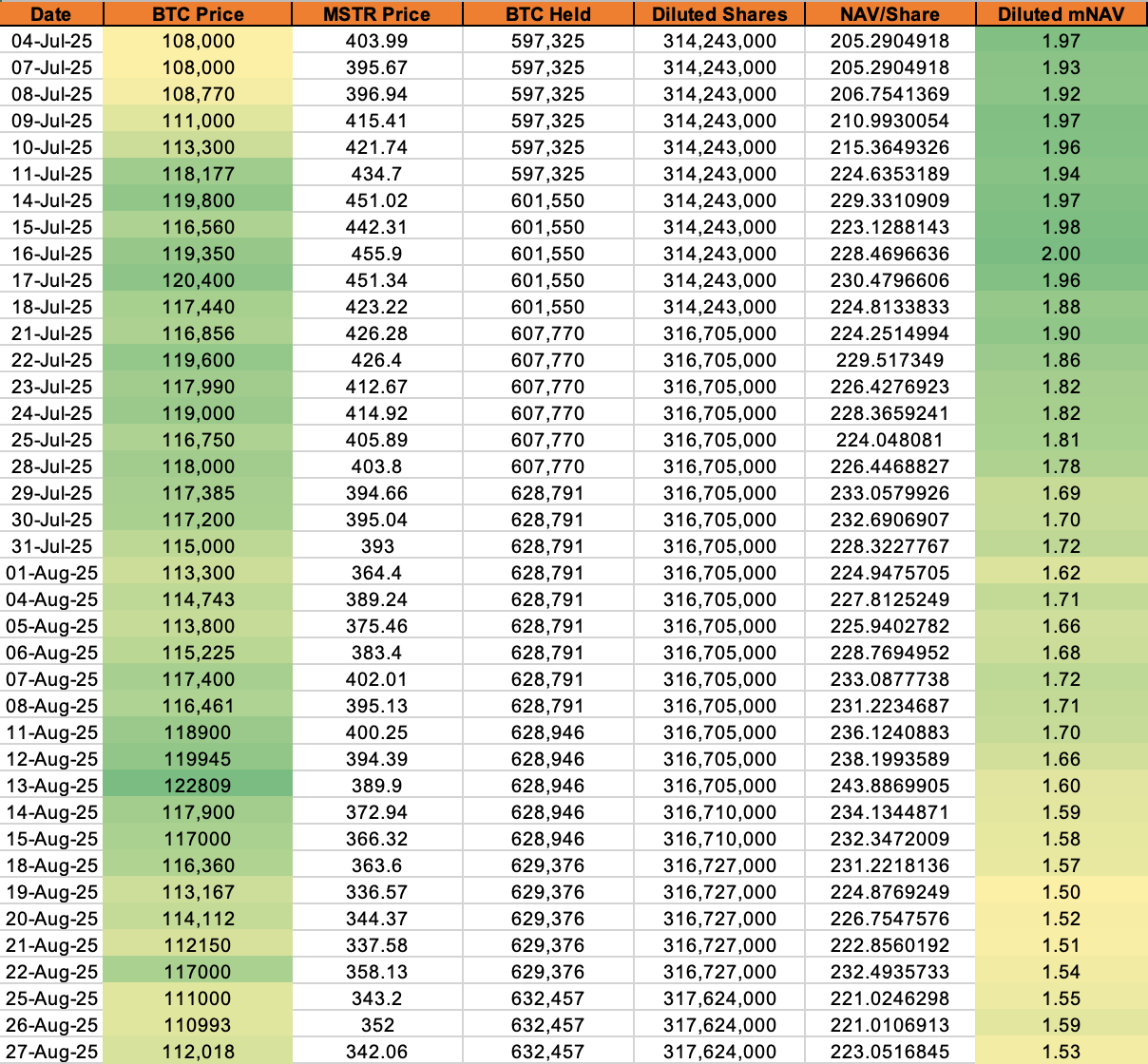The width and height of the screenshot is (1148, 1064).
Task: Select the Diluted mNAV column header
Action: point(1062,14)
